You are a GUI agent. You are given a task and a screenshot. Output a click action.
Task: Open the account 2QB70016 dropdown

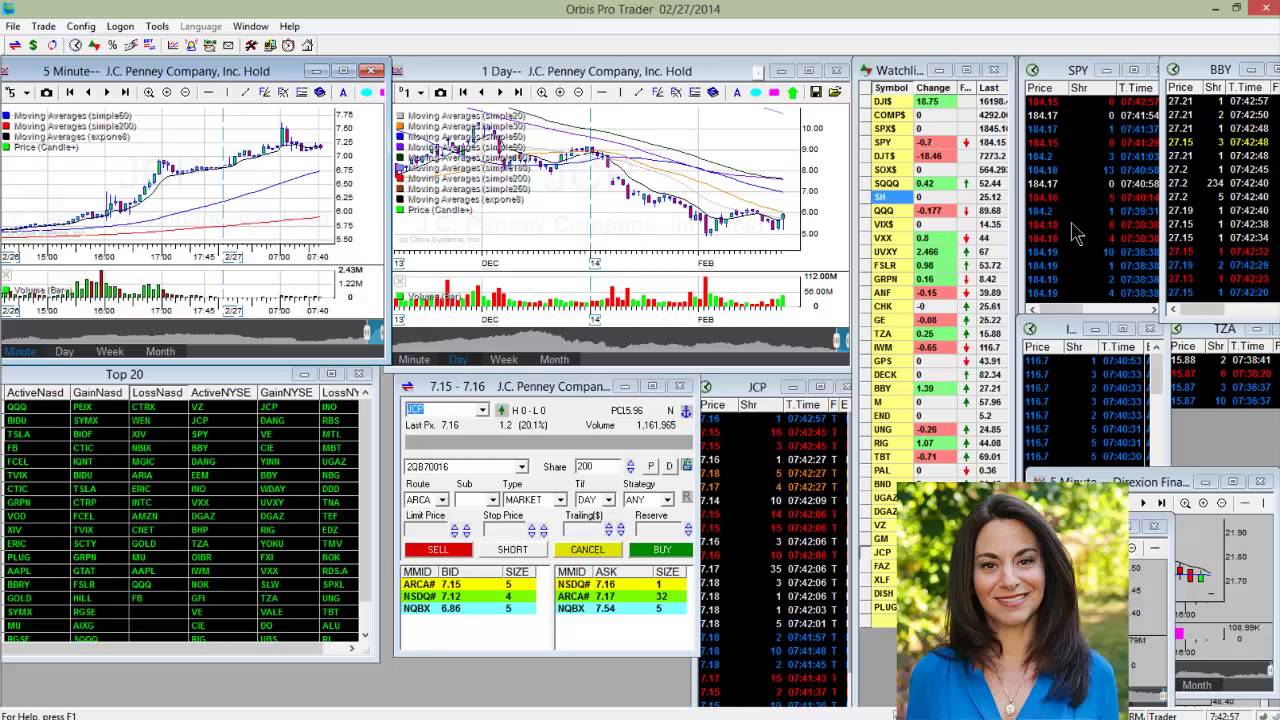click(521, 467)
